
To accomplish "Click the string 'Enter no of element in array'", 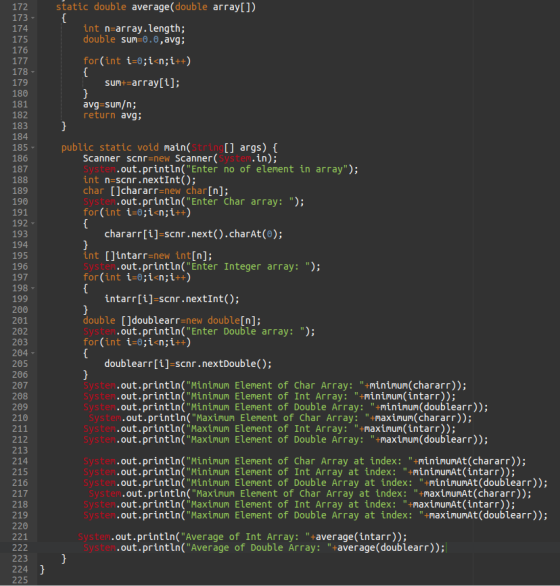I will 267,169.
